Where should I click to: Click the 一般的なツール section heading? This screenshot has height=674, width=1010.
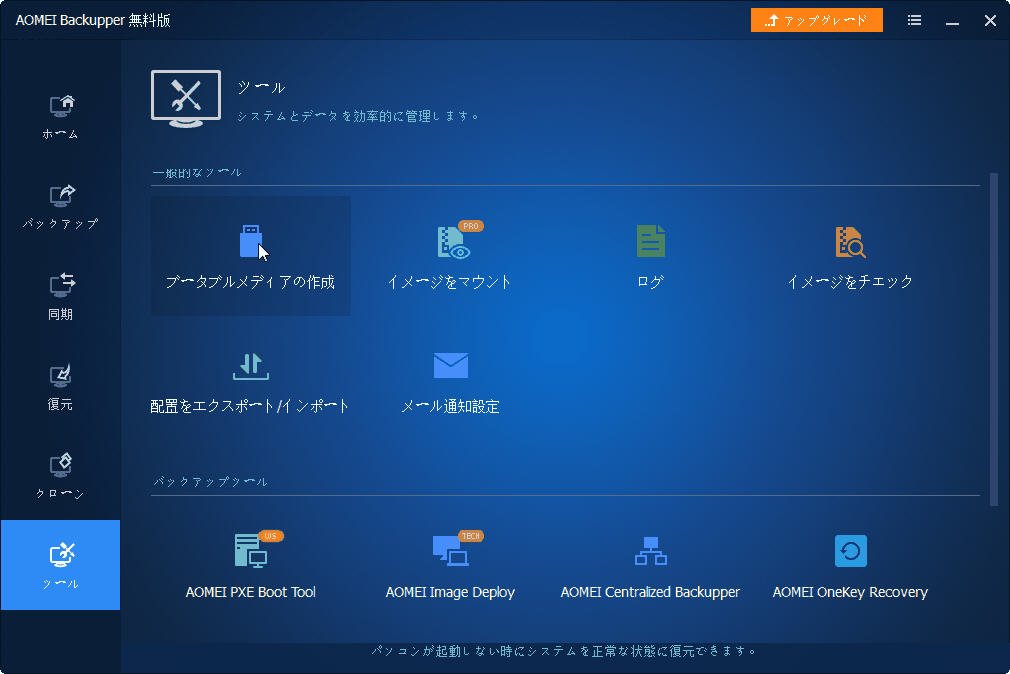(197, 173)
